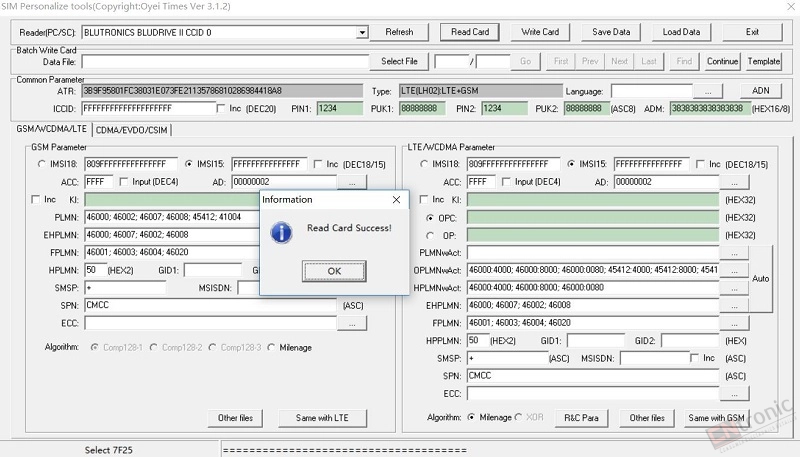Click the LTE OPC input field
The width and height of the screenshot is (800, 457).
coord(593,218)
